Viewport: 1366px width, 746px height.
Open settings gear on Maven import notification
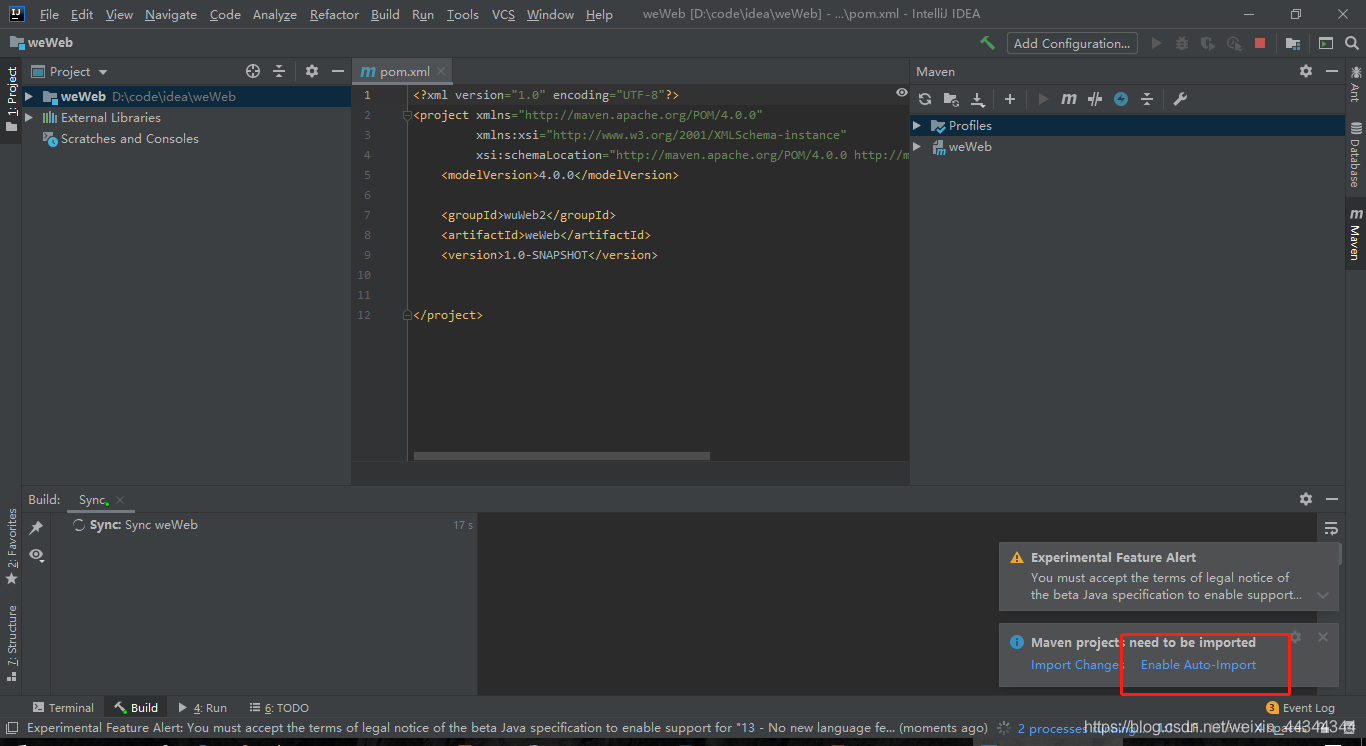click(1296, 637)
